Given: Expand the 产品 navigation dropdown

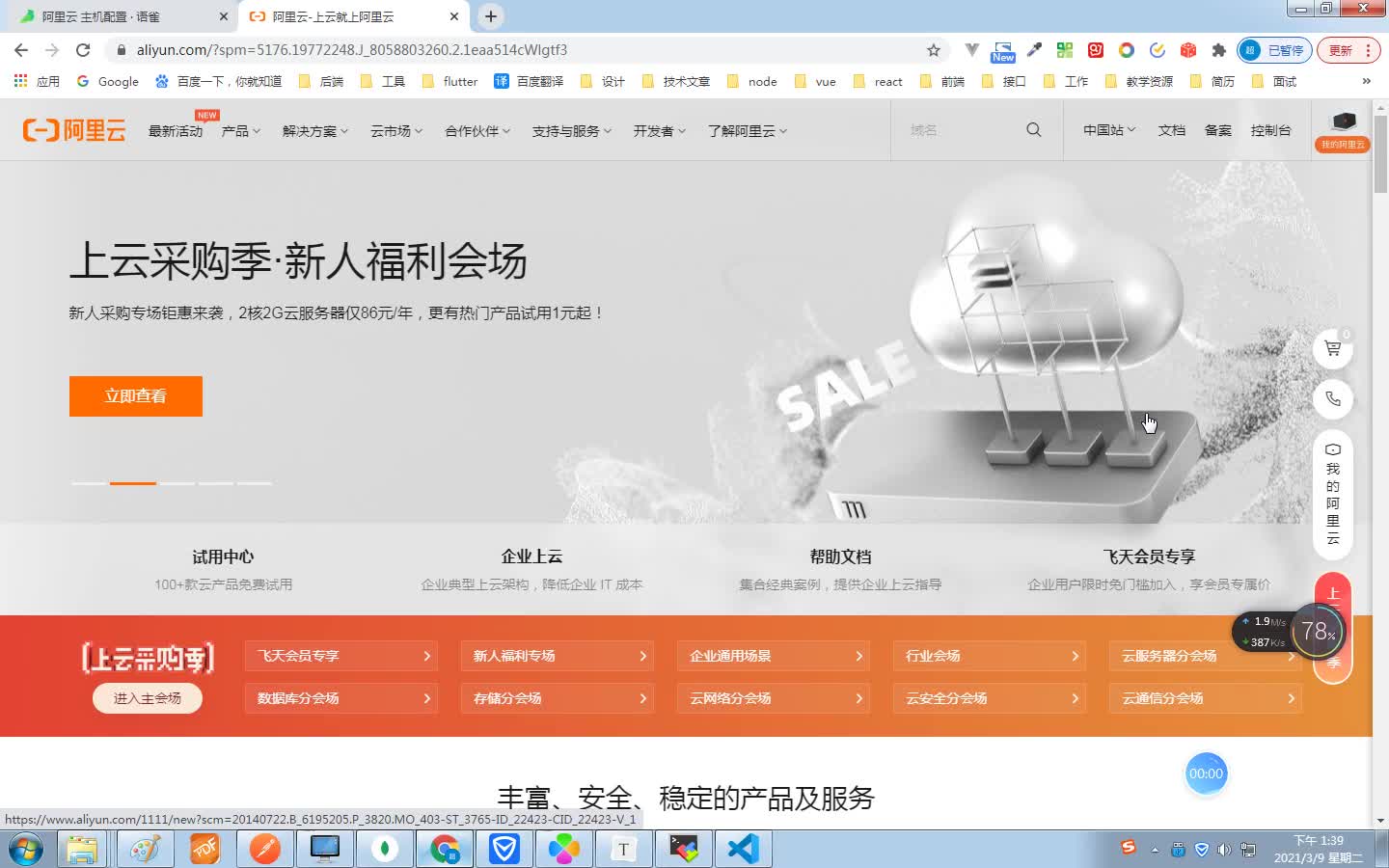Looking at the screenshot, I should [241, 131].
